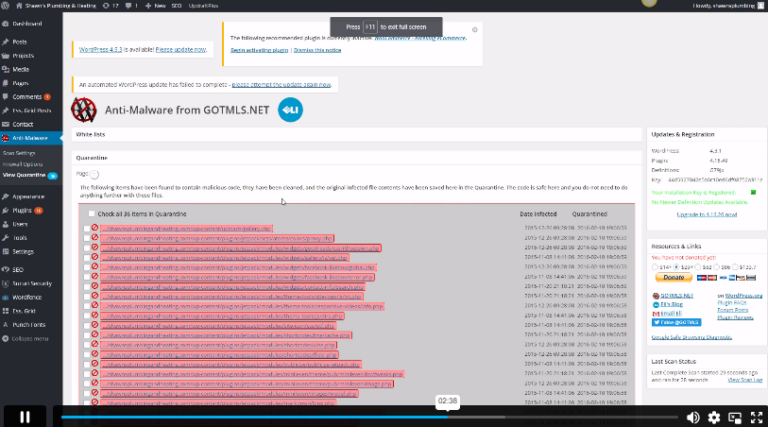Open the comments bubble in the admin bar
Viewport: 768px width, 427px height.
pyautogui.click(x=132, y=6)
